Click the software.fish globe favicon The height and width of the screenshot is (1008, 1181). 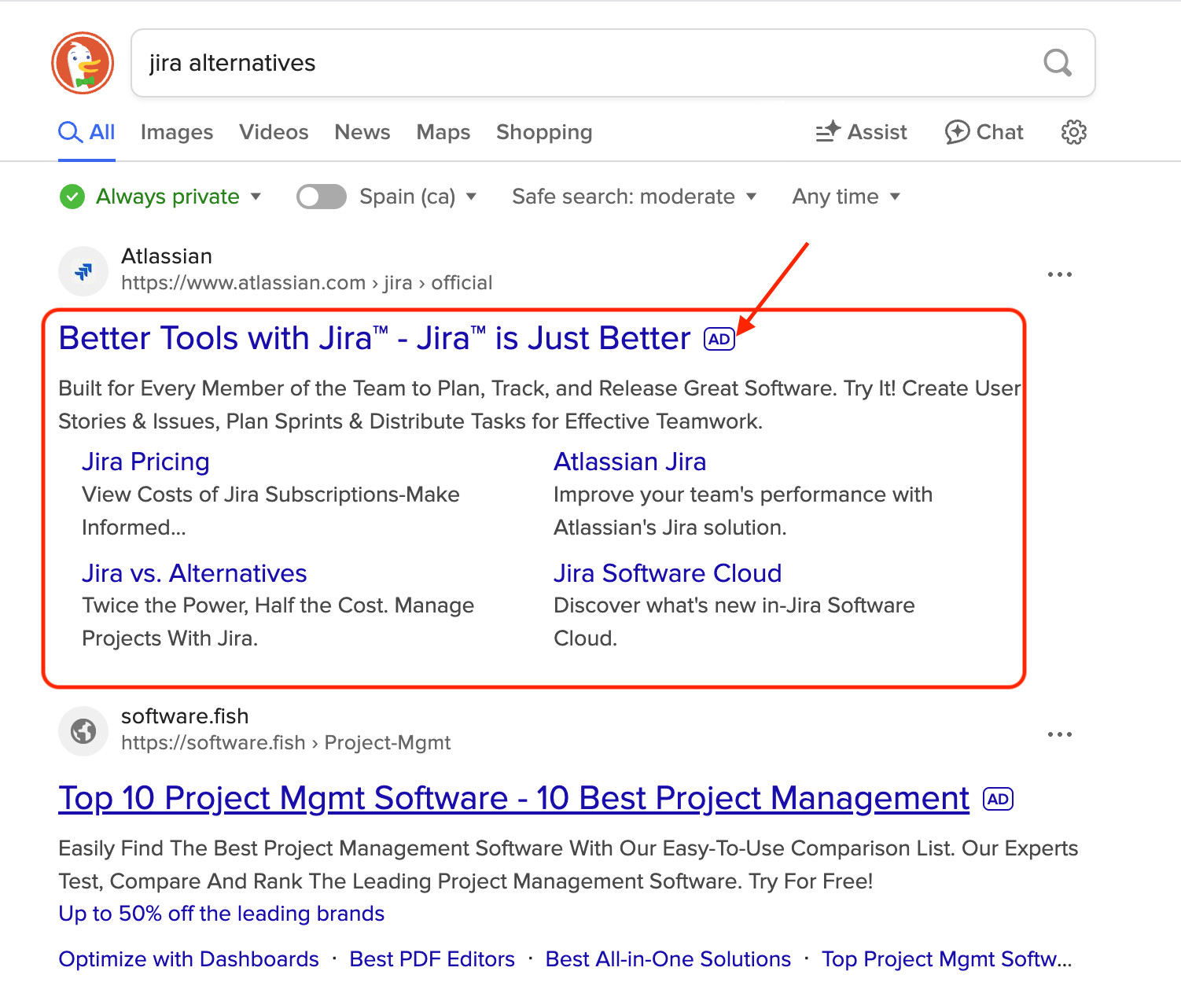point(83,731)
